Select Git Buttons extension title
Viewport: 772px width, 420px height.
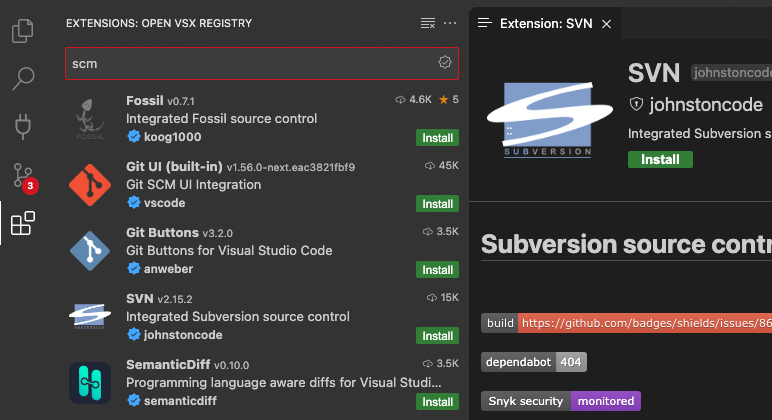pos(162,232)
